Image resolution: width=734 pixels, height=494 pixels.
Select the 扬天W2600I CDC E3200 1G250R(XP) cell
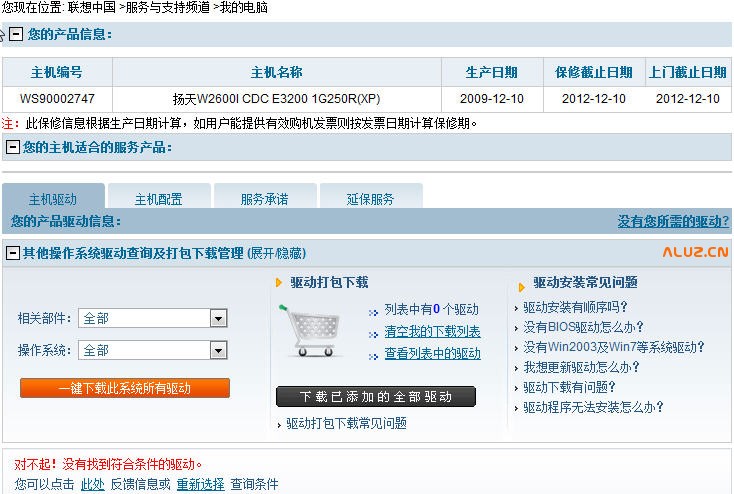click(x=277, y=99)
